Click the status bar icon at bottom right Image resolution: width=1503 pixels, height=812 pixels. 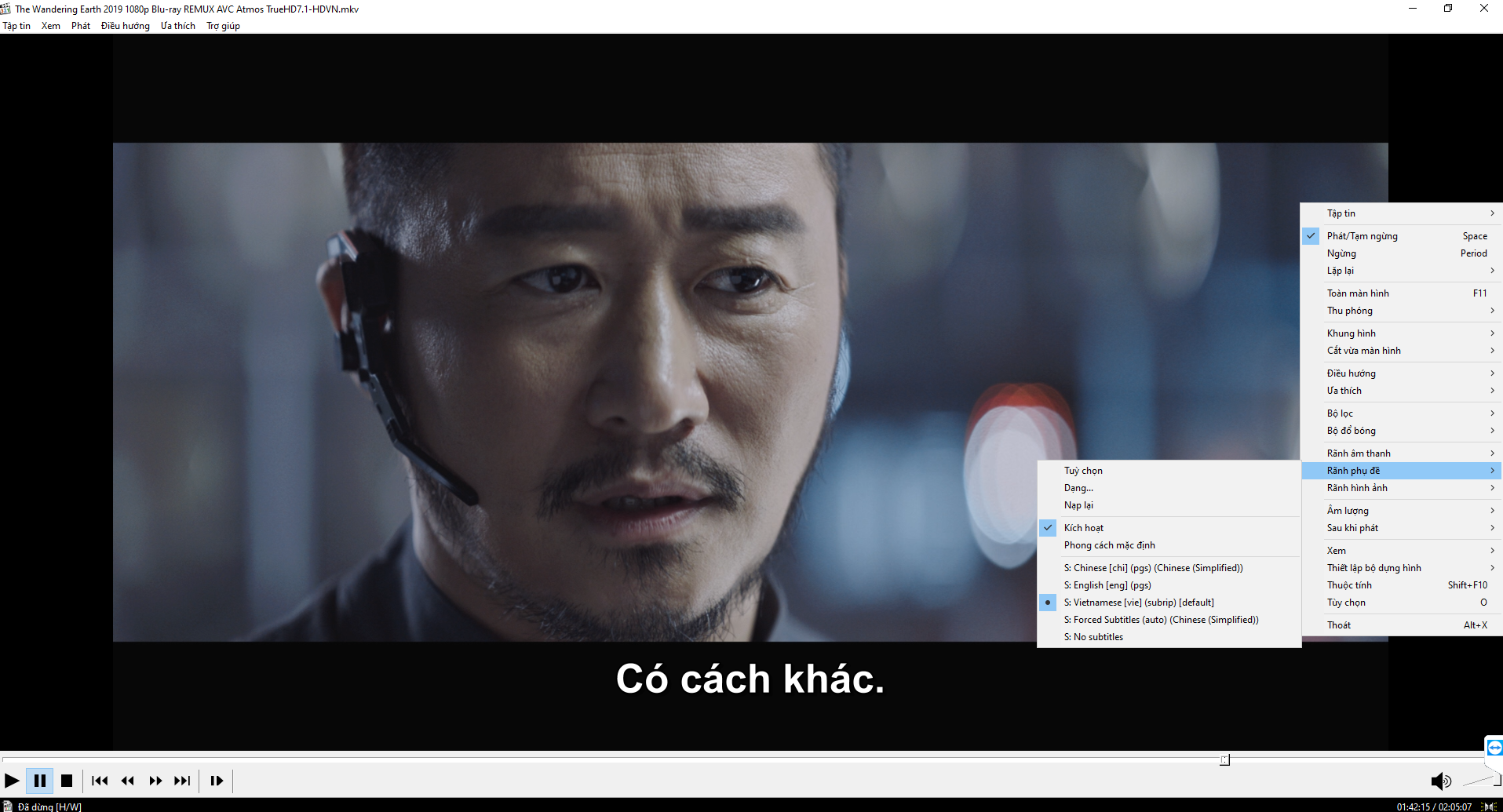(1488, 807)
